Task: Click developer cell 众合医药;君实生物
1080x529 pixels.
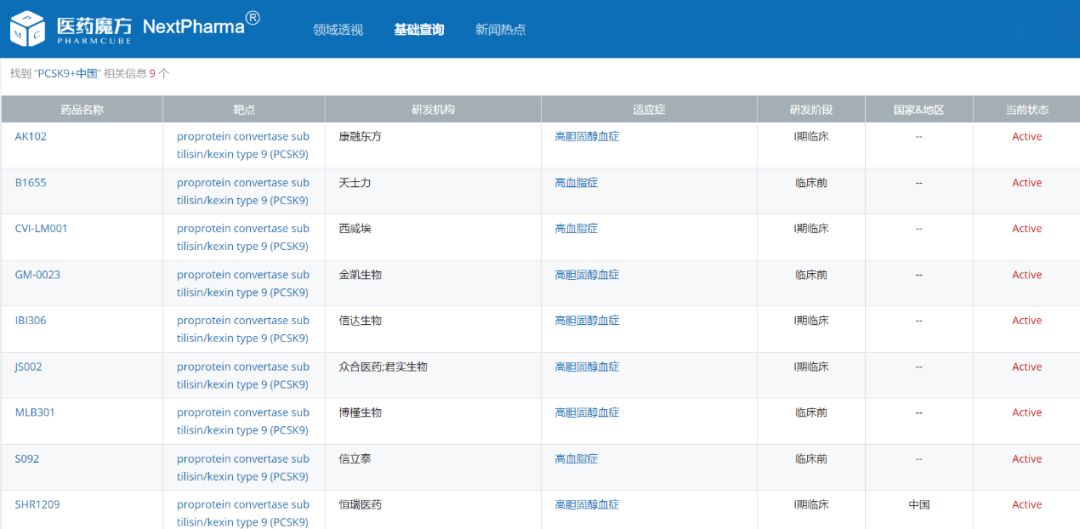Action: click(383, 366)
